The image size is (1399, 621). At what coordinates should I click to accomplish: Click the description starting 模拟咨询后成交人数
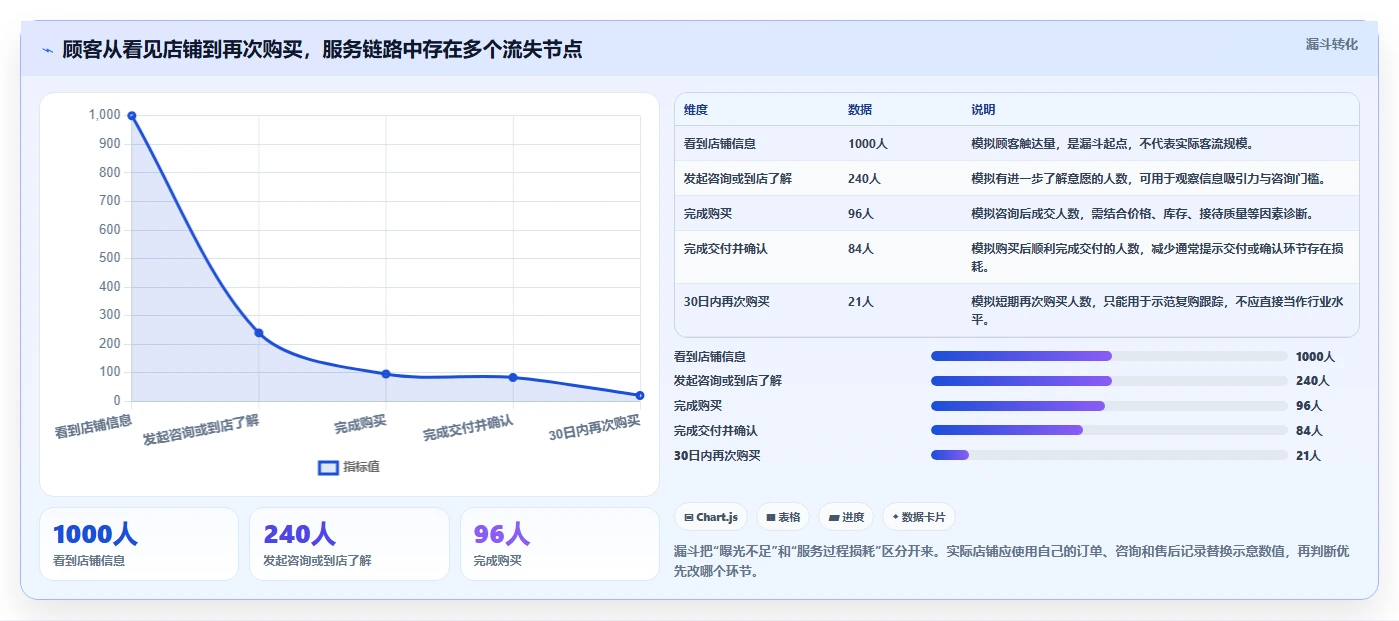tap(1142, 213)
